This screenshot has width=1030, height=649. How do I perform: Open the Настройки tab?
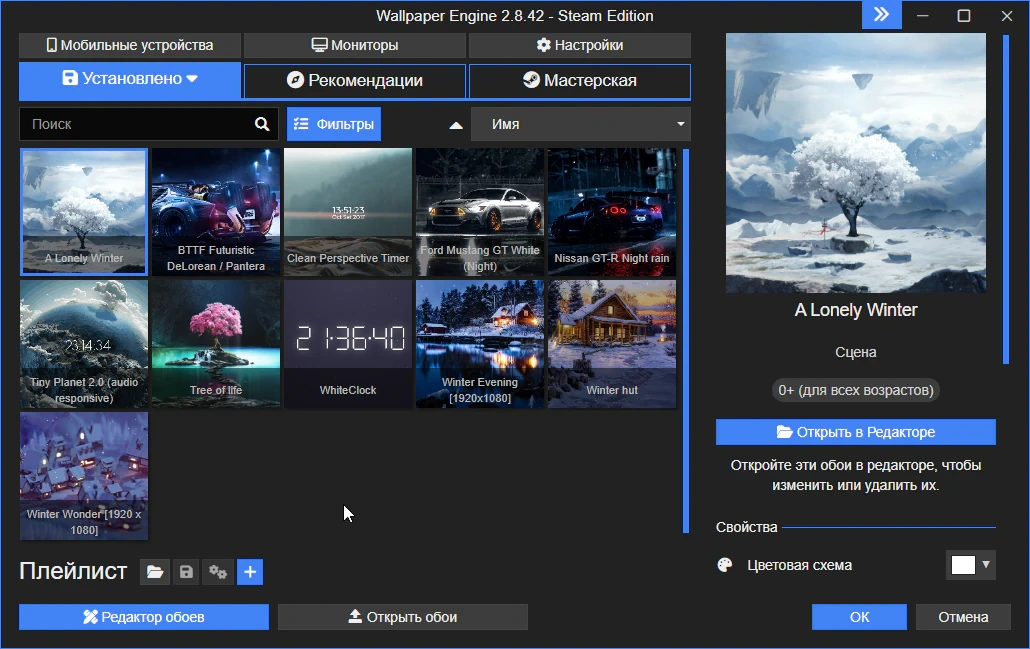[x=580, y=45]
